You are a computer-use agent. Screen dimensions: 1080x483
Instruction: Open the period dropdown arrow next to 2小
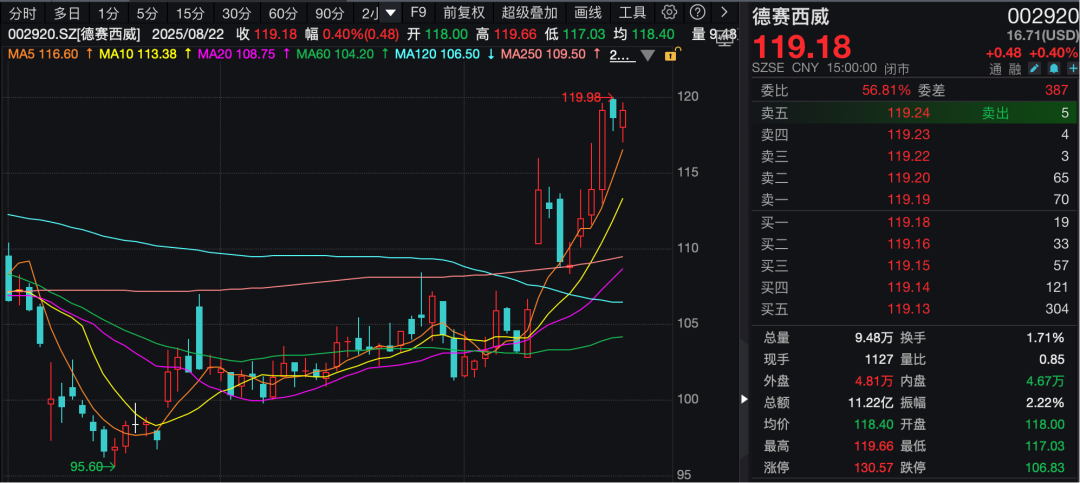pyautogui.click(x=391, y=13)
